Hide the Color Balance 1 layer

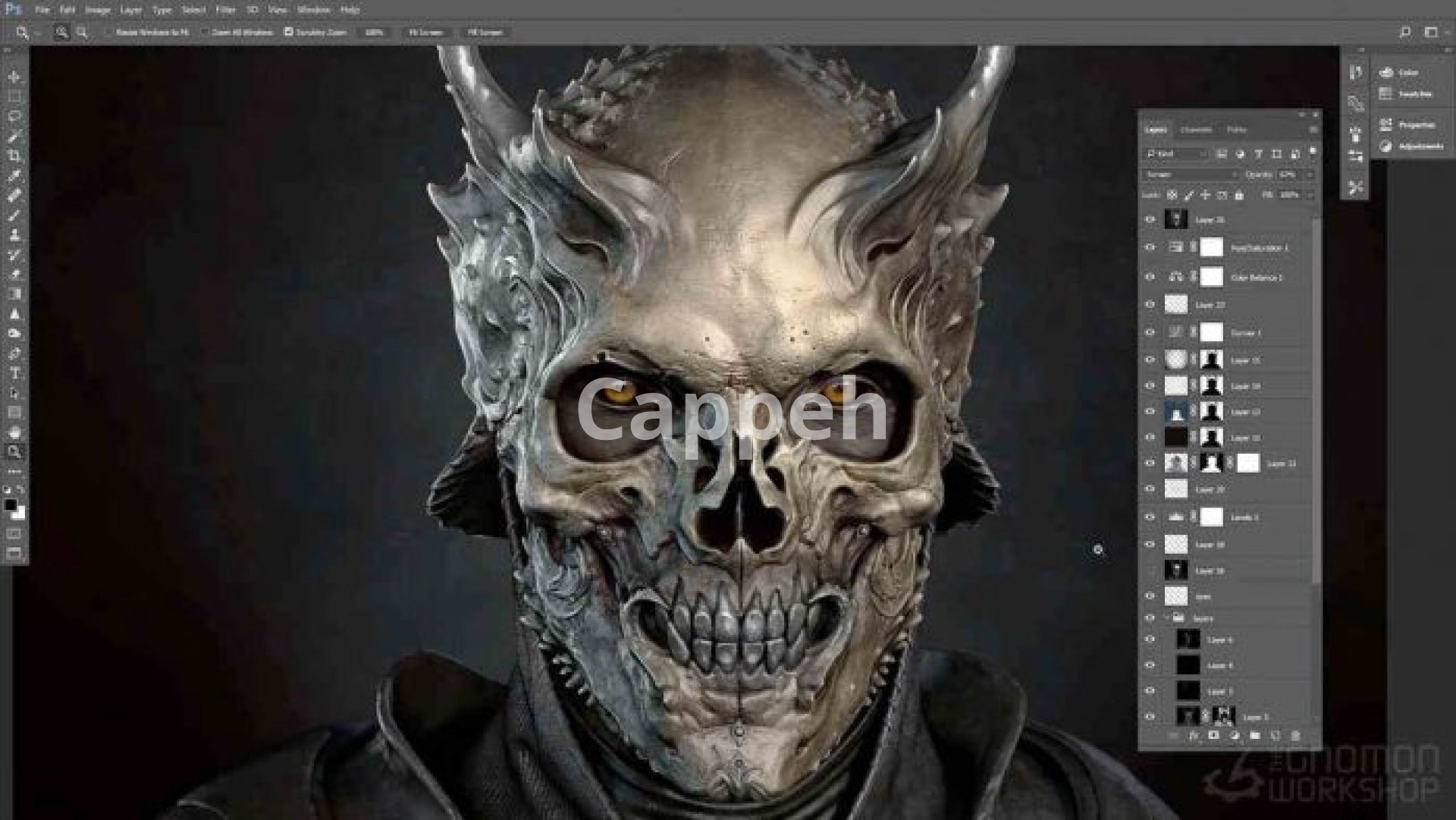[1150, 277]
